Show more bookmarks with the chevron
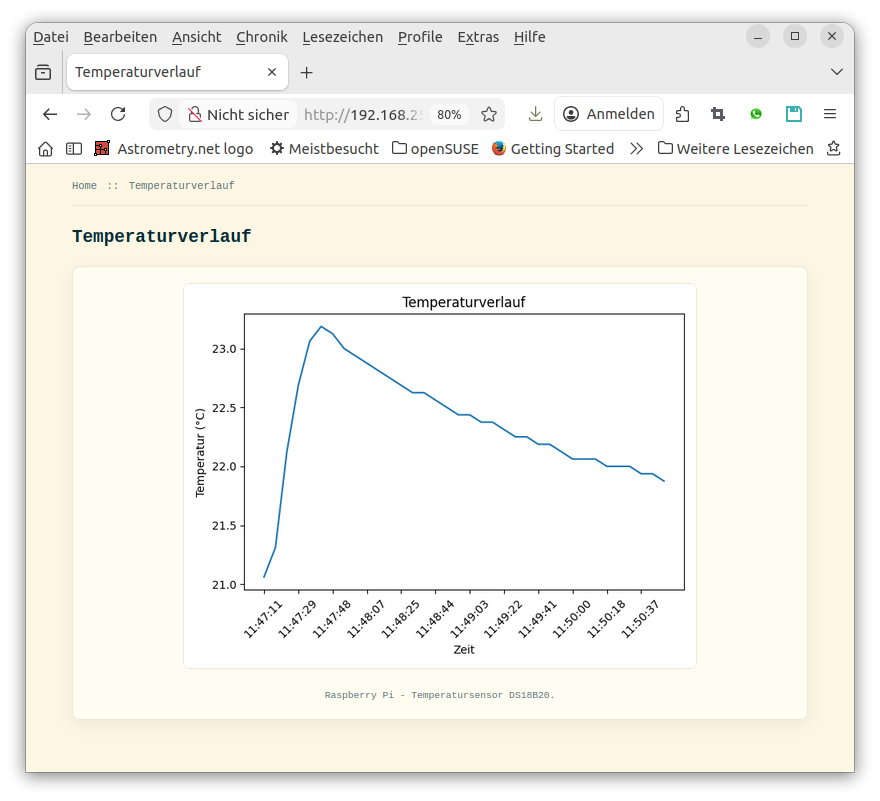The height and width of the screenshot is (801, 880). 636,149
